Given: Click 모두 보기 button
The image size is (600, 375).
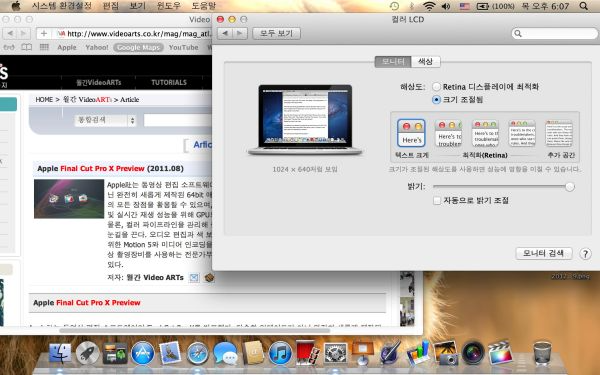Looking at the screenshot, I should [x=276, y=33].
